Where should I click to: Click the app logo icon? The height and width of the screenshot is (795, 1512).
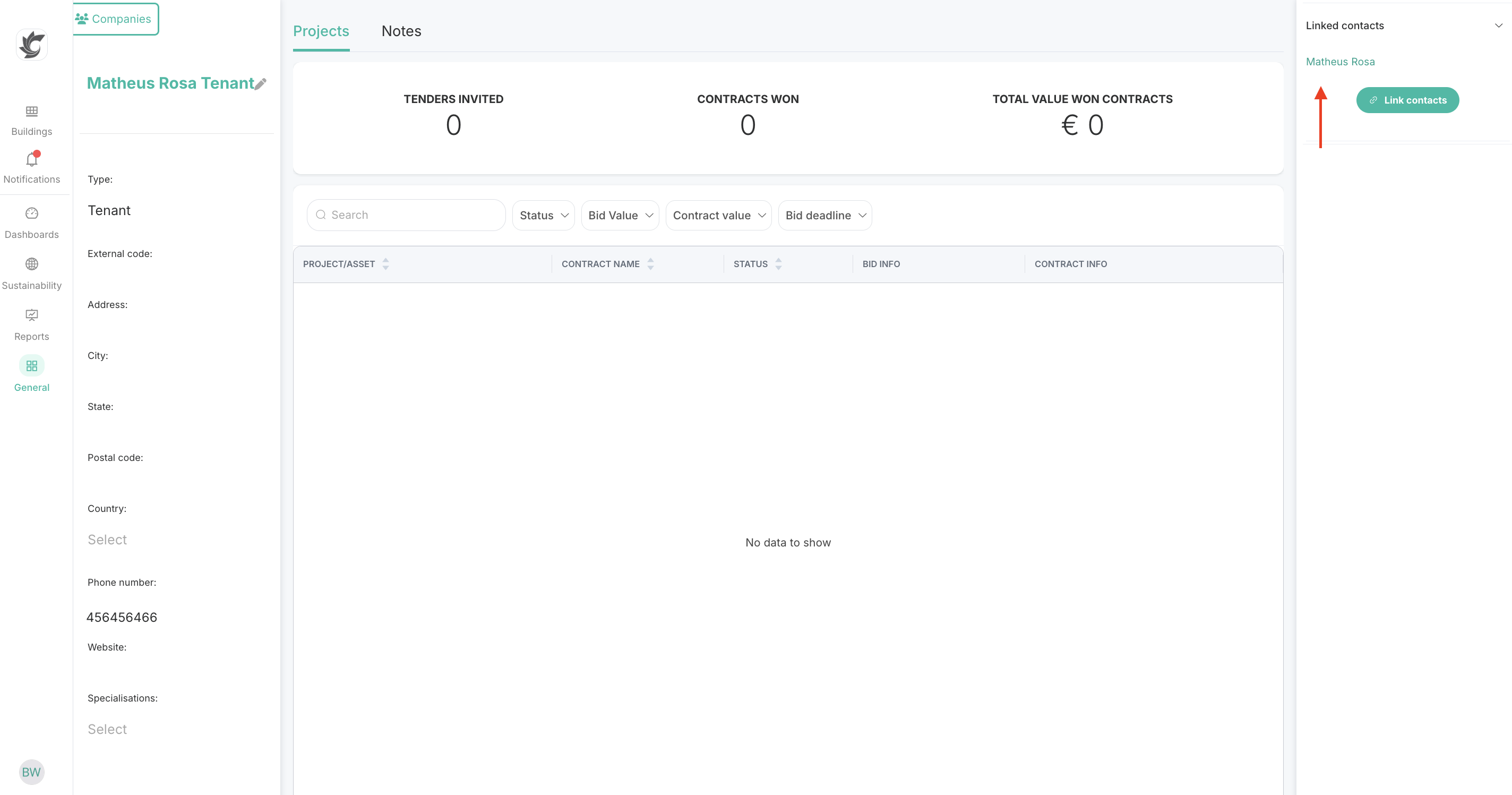[x=32, y=45]
